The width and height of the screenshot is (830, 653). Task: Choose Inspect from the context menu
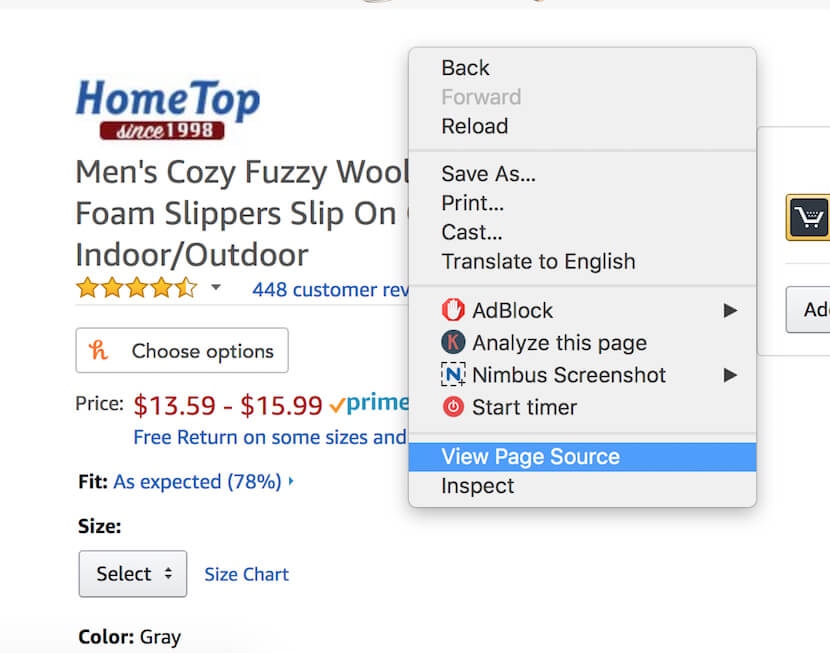pyautogui.click(x=477, y=486)
